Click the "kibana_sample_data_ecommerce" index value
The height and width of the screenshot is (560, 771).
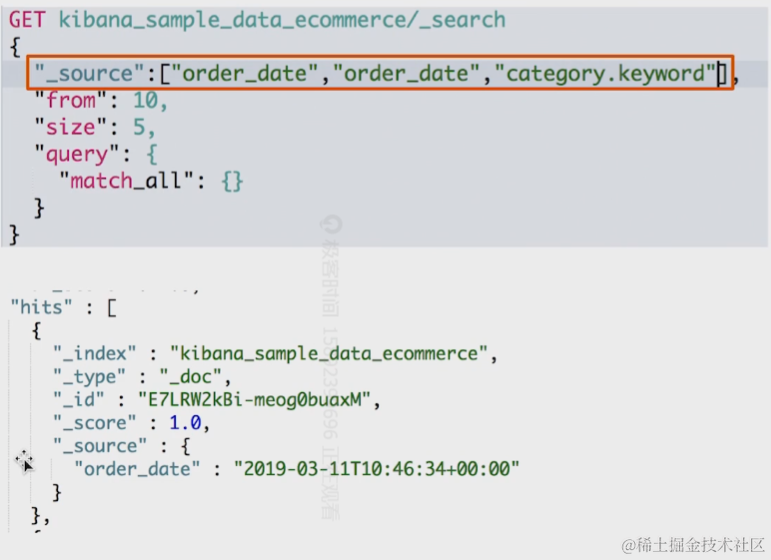329,354
